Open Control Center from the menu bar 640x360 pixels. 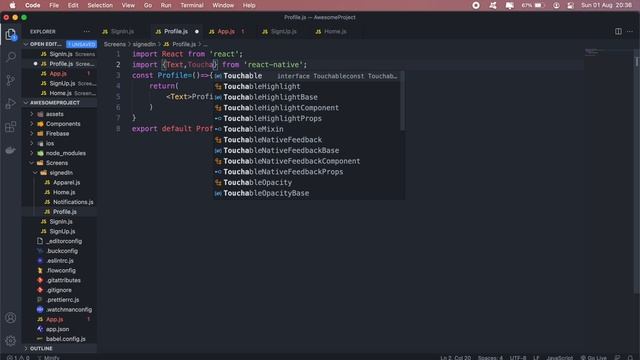click(x=571, y=5)
